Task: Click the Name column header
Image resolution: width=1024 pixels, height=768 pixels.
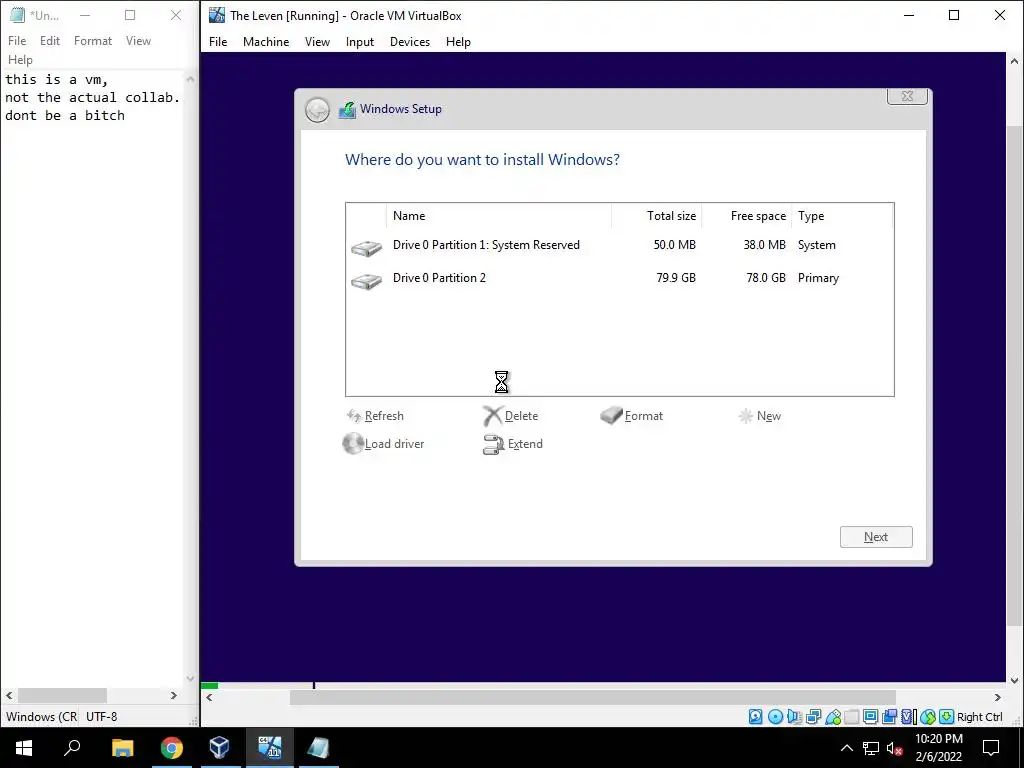Action: (499, 216)
